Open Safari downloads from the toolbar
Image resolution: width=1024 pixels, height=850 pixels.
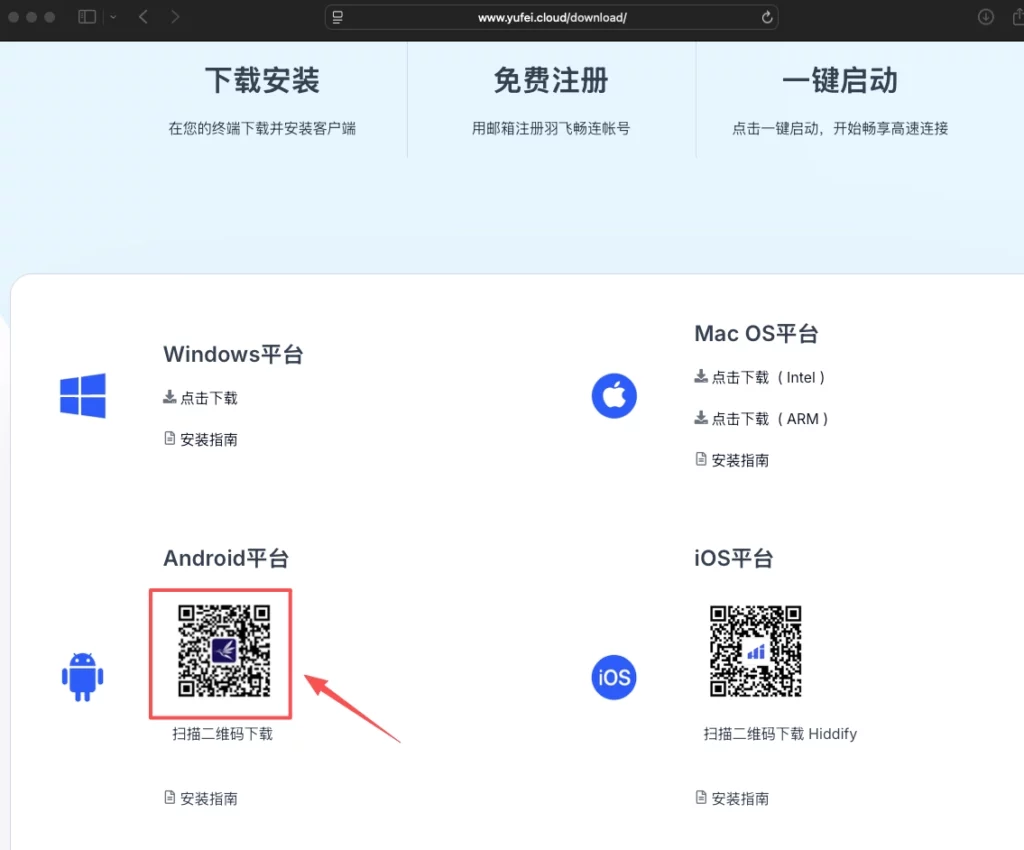(x=985, y=17)
